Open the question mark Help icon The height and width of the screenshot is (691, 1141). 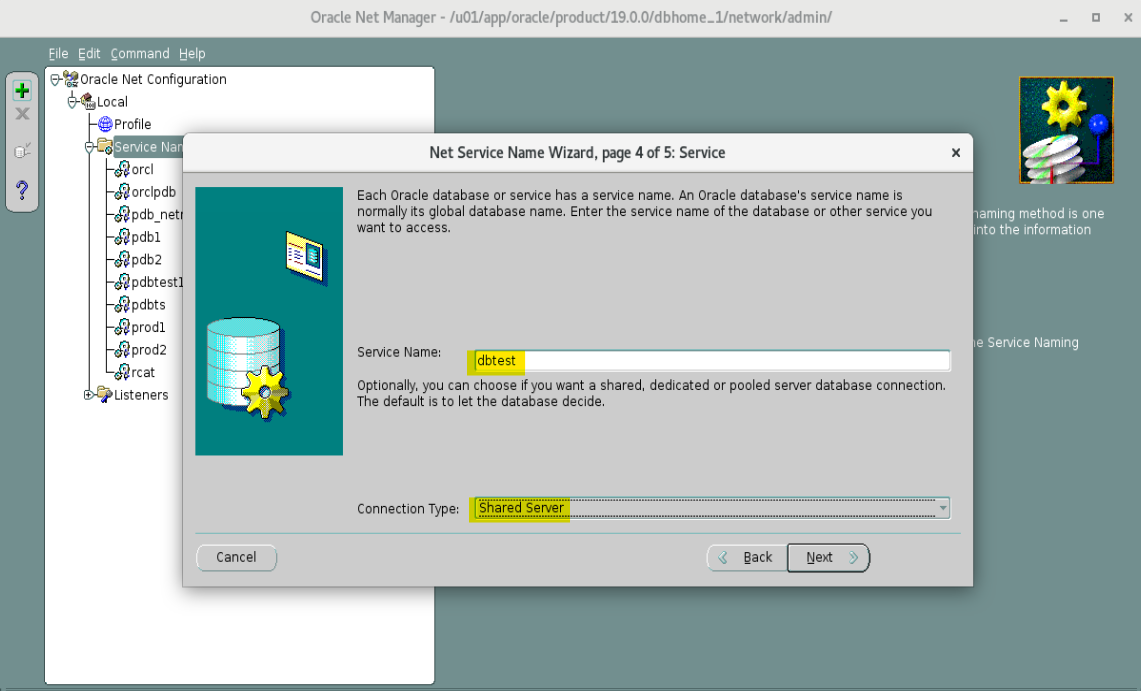22,190
